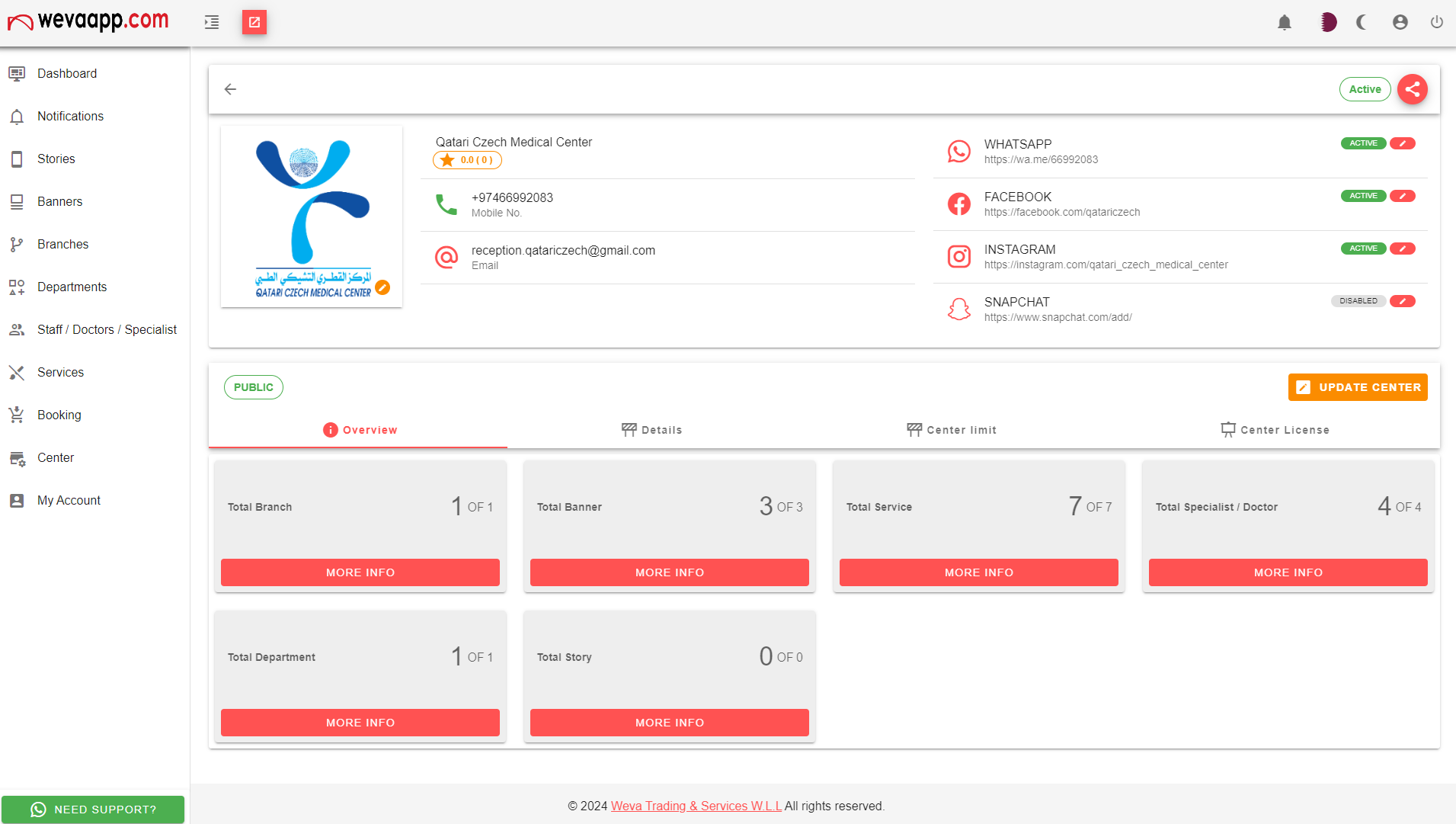Switch to the Details tab

pyautogui.click(x=651, y=430)
